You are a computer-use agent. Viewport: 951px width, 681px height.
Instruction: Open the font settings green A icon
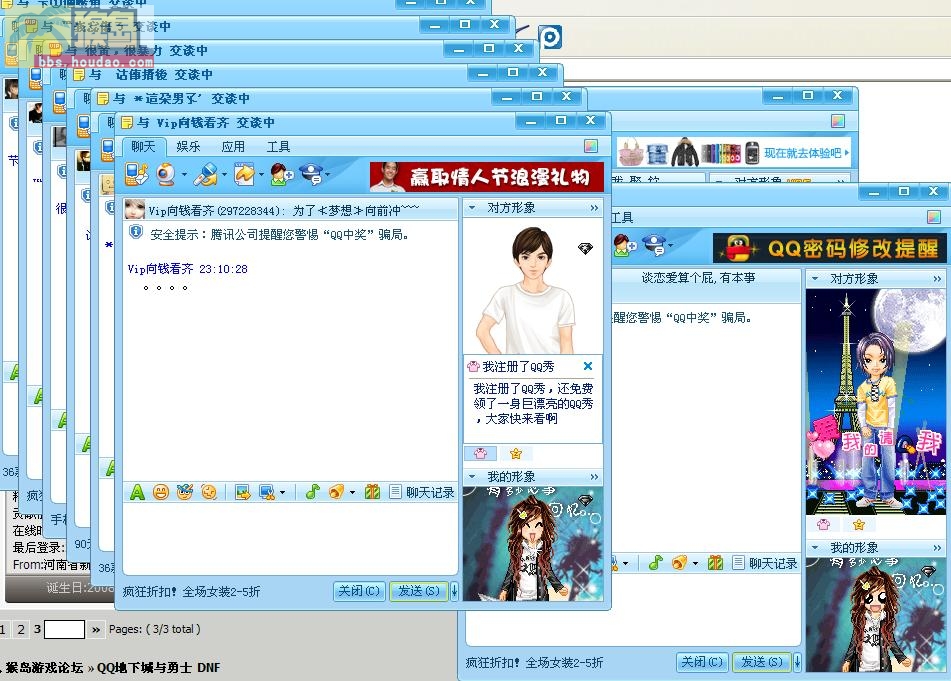[x=138, y=492]
